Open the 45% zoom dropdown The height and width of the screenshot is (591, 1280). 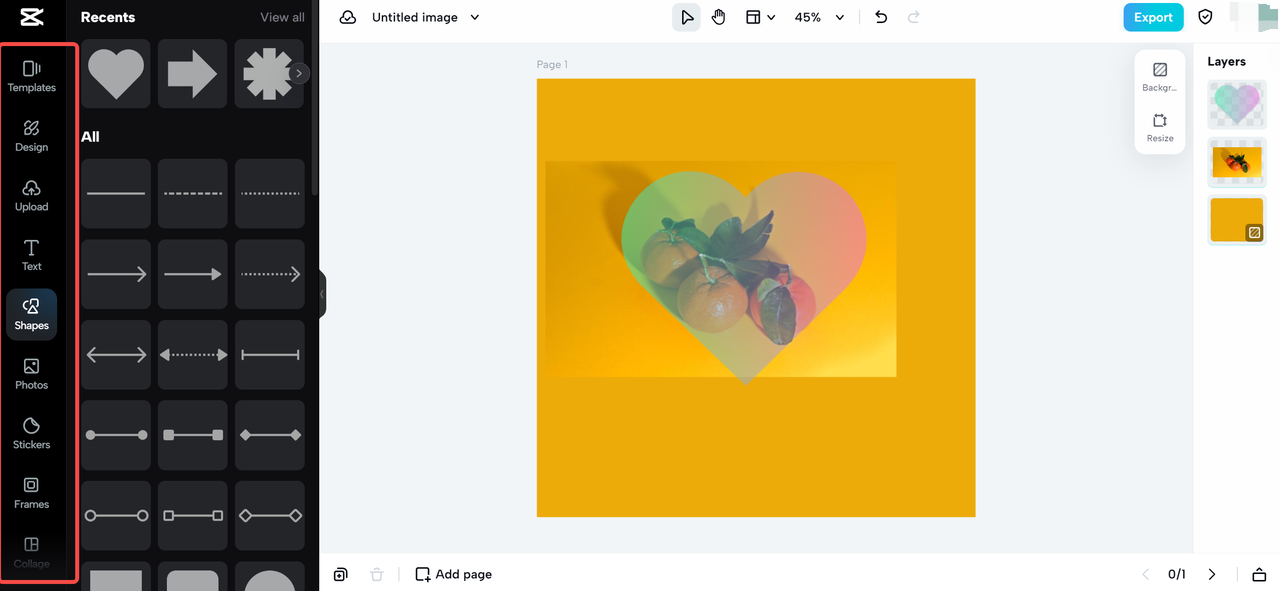tap(819, 17)
